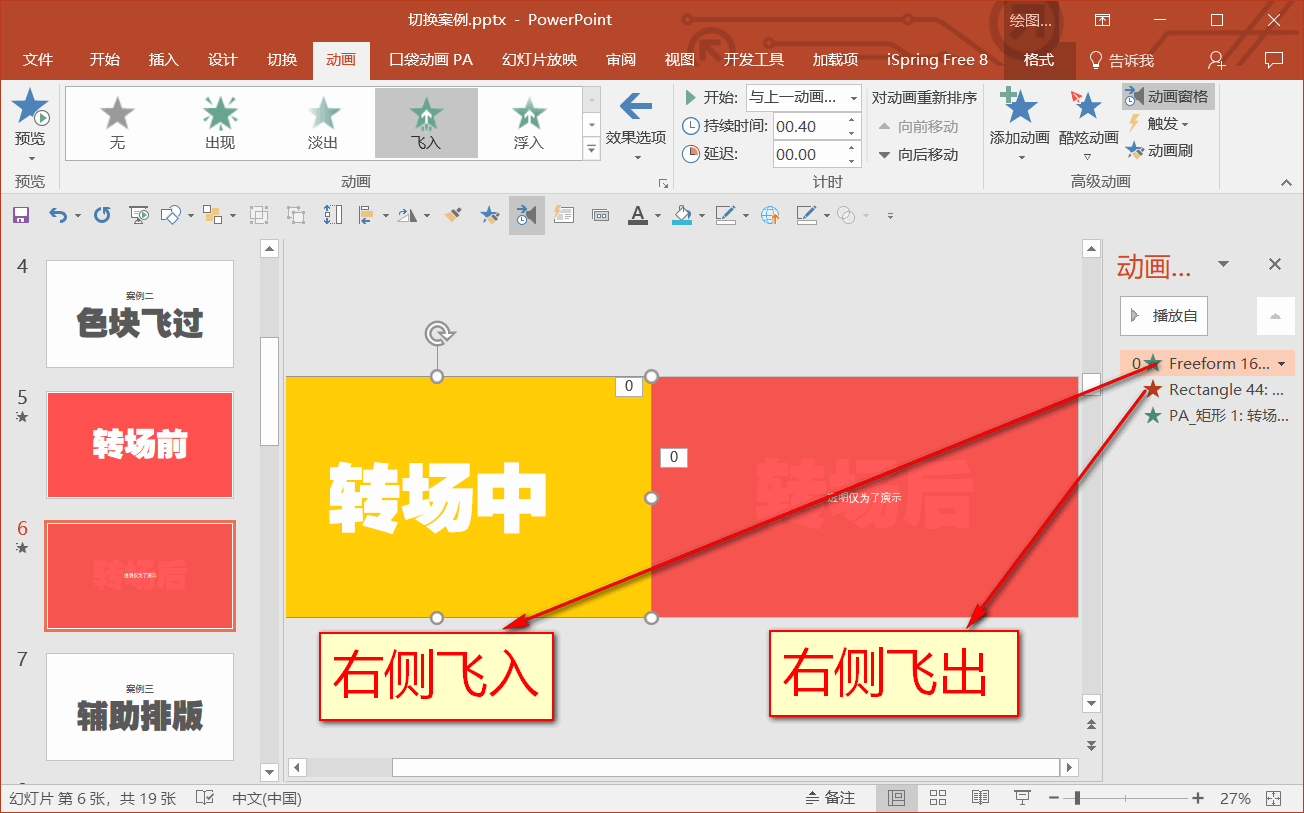Choose the 淡出 (Fade) animation

[323, 123]
